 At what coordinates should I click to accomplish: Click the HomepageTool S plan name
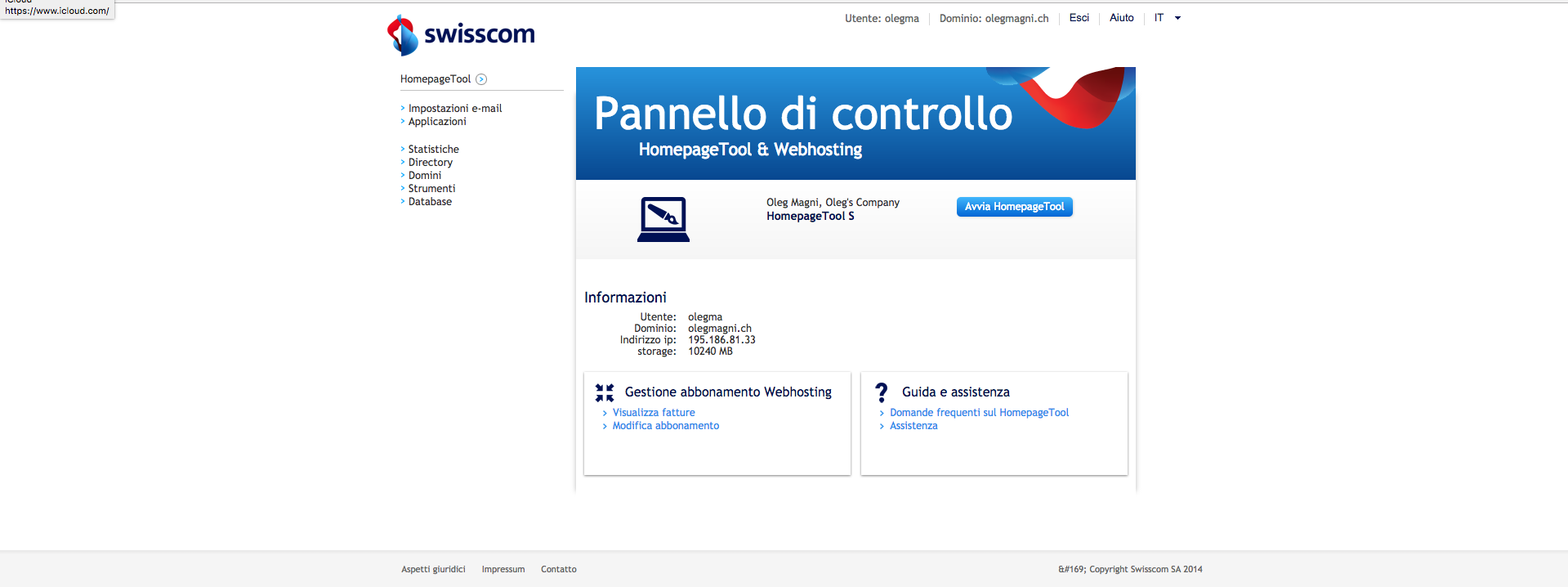pyautogui.click(x=811, y=217)
